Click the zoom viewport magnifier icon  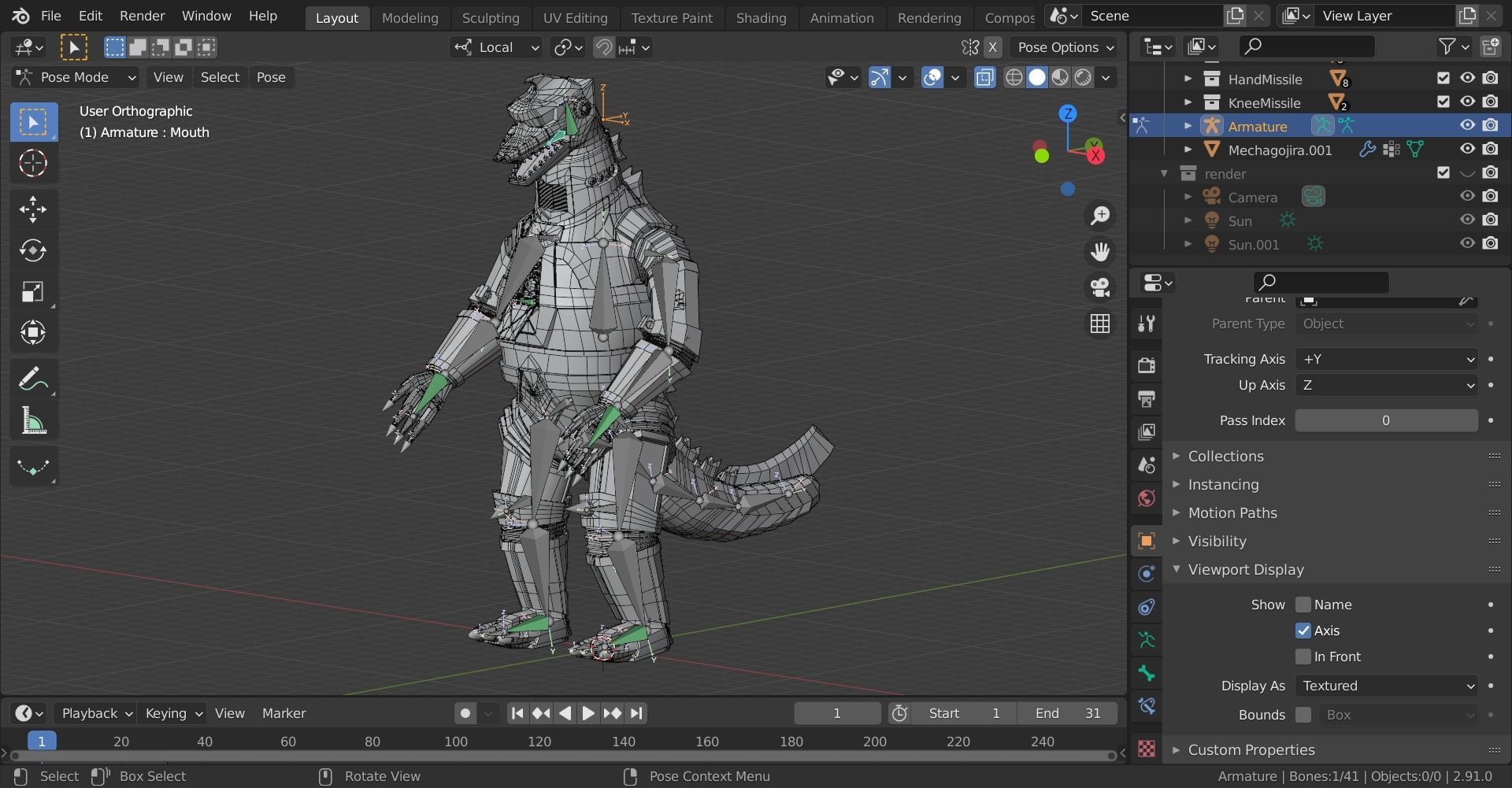tap(1100, 216)
